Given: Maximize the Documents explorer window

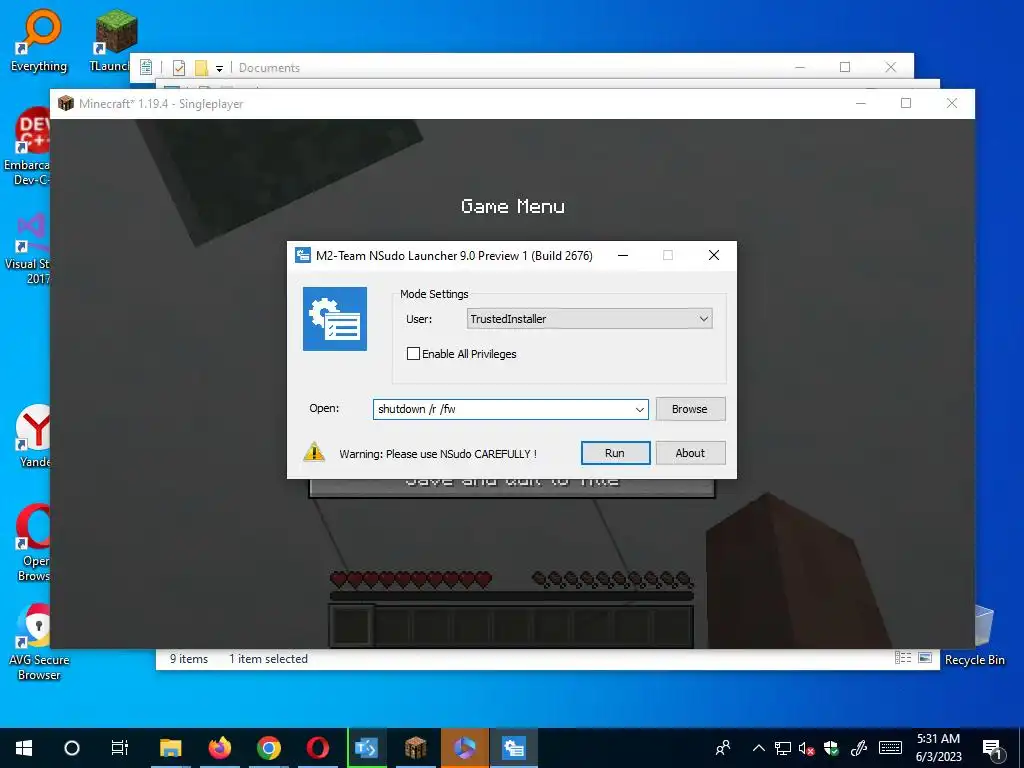Looking at the screenshot, I should pos(845,67).
